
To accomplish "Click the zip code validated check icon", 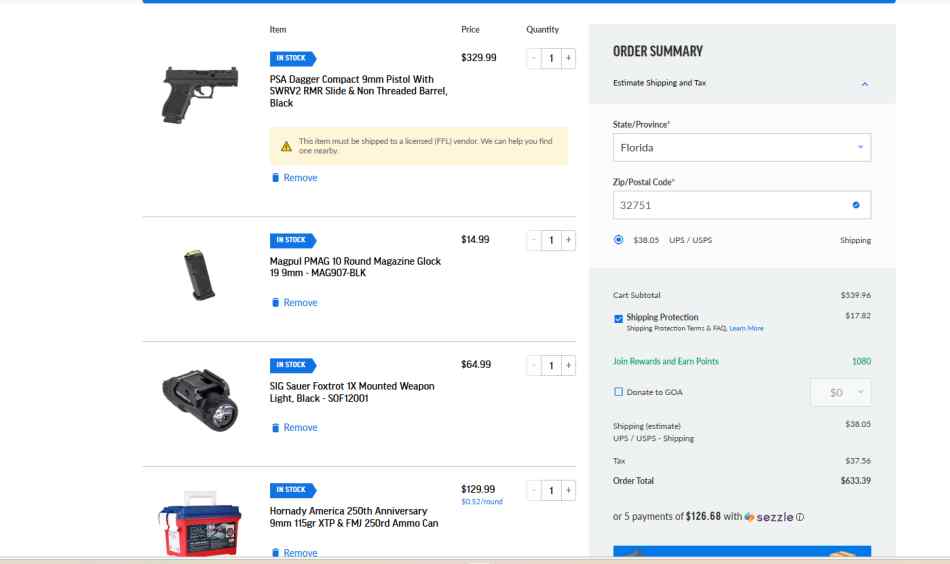I will [855, 205].
